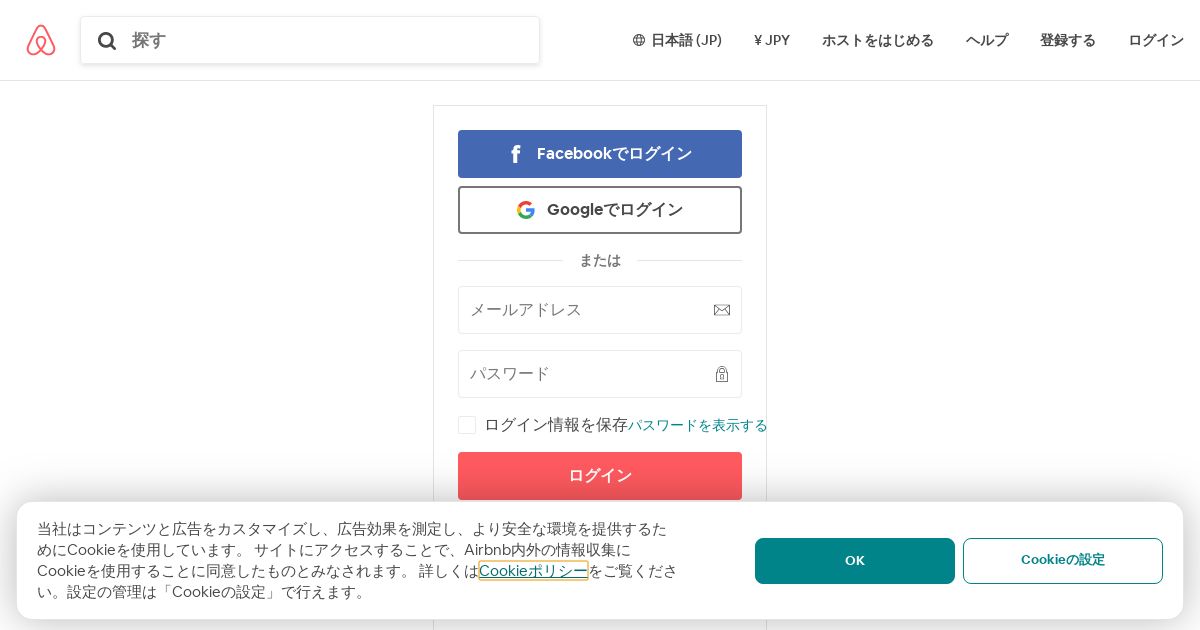The image size is (1200, 630).
Task: Focus the パスワード input field
Action: point(600,374)
